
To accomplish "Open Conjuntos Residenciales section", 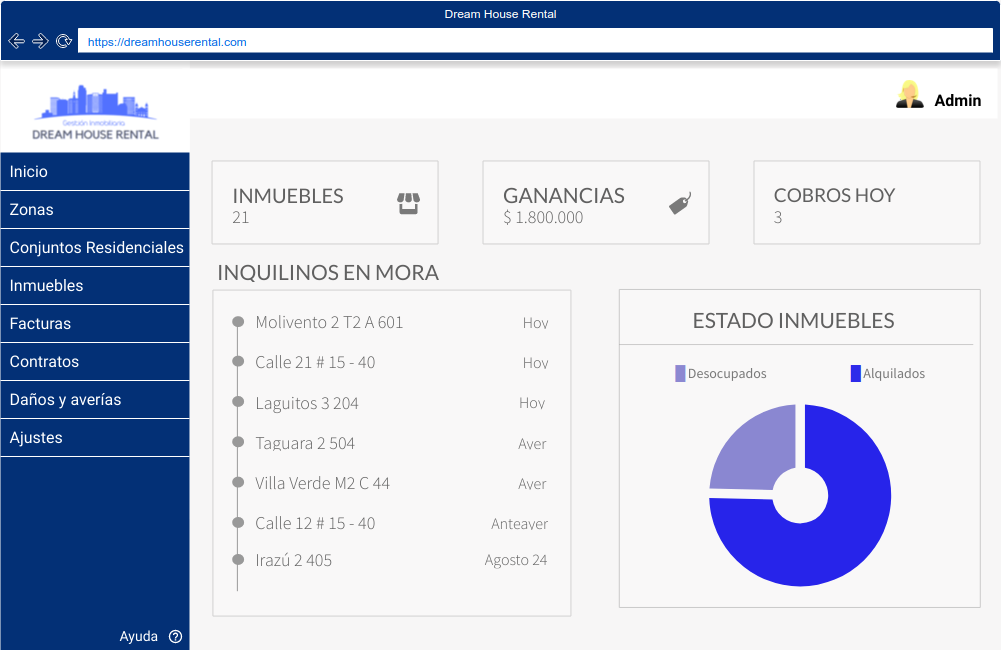I will click(96, 248).
